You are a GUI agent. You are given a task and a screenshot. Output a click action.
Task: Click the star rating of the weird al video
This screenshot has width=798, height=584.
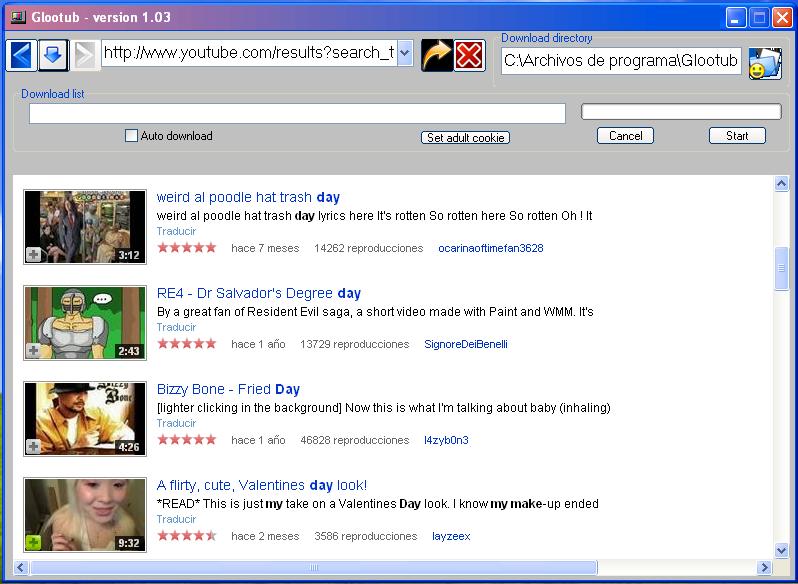pos(187,248)
